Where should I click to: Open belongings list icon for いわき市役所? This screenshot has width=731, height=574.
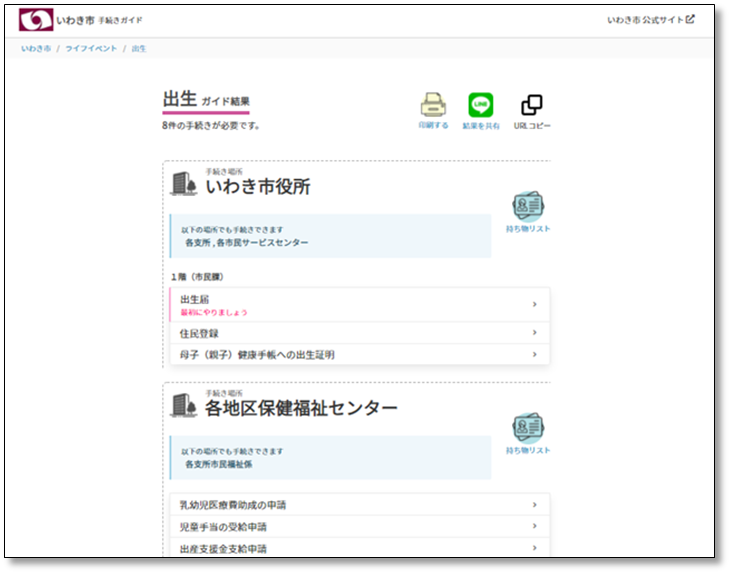pyautogui.click(x=528, y=207)
